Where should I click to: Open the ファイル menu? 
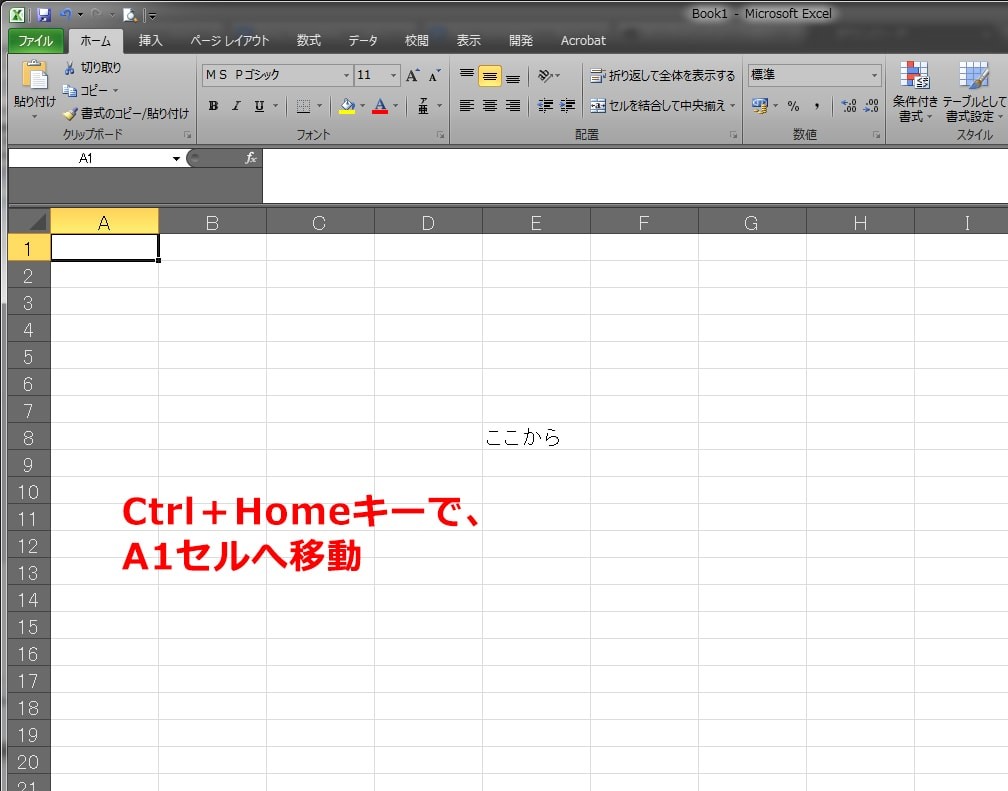(35, 41)
